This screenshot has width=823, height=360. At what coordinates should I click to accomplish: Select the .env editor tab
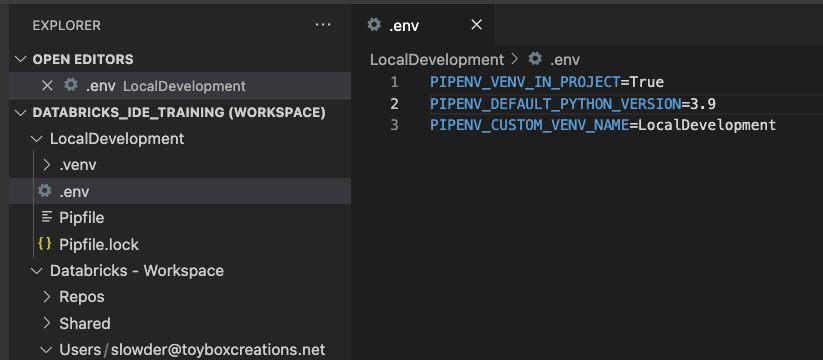point(423,25)
